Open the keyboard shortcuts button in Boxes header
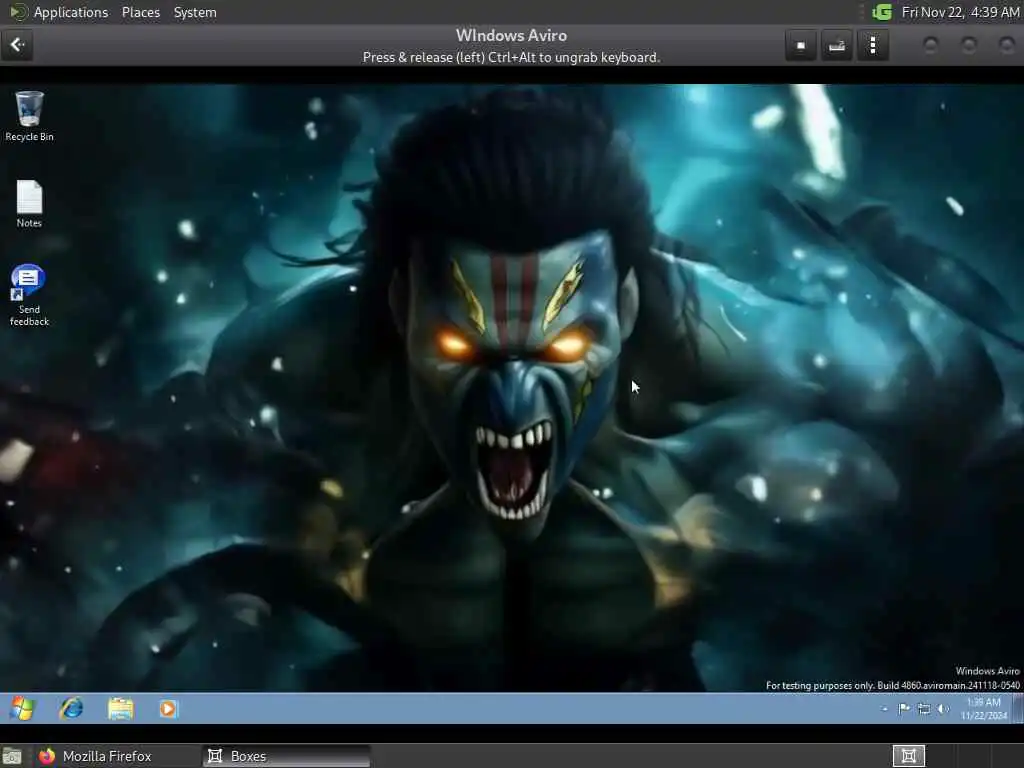This screenshot has height=768, width=1024. tap(837, 46)
